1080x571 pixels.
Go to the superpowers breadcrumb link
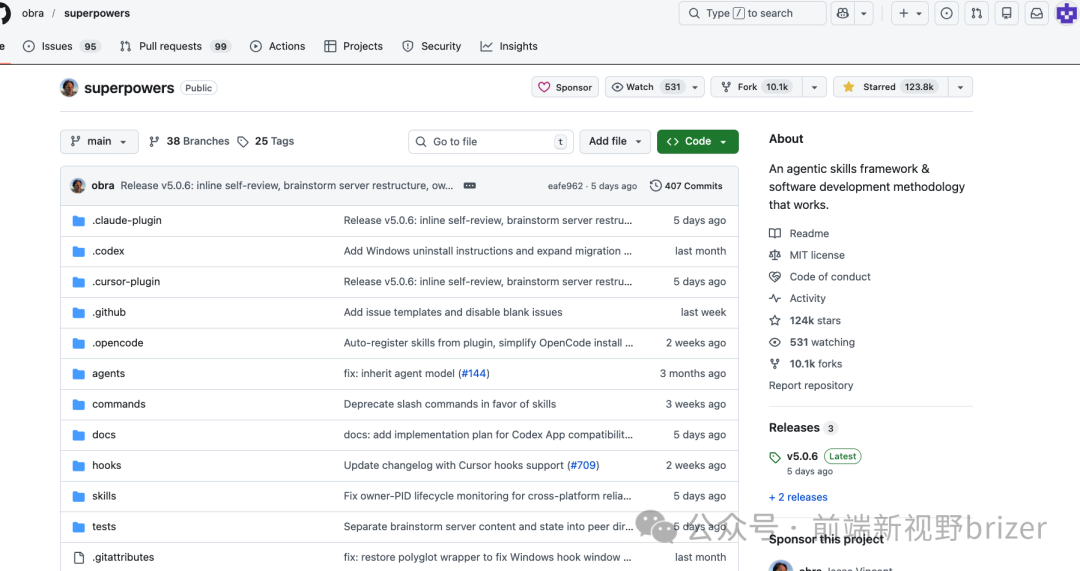point(96,13)
